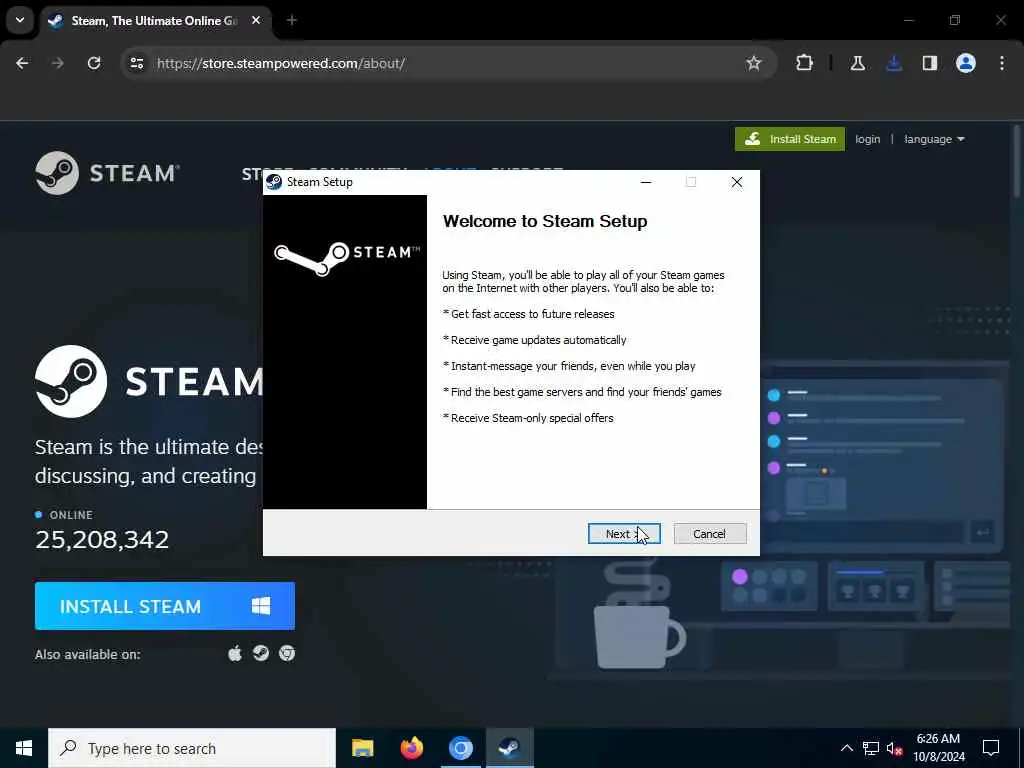Open Chrome three-dot menu

pos(1002,63)
